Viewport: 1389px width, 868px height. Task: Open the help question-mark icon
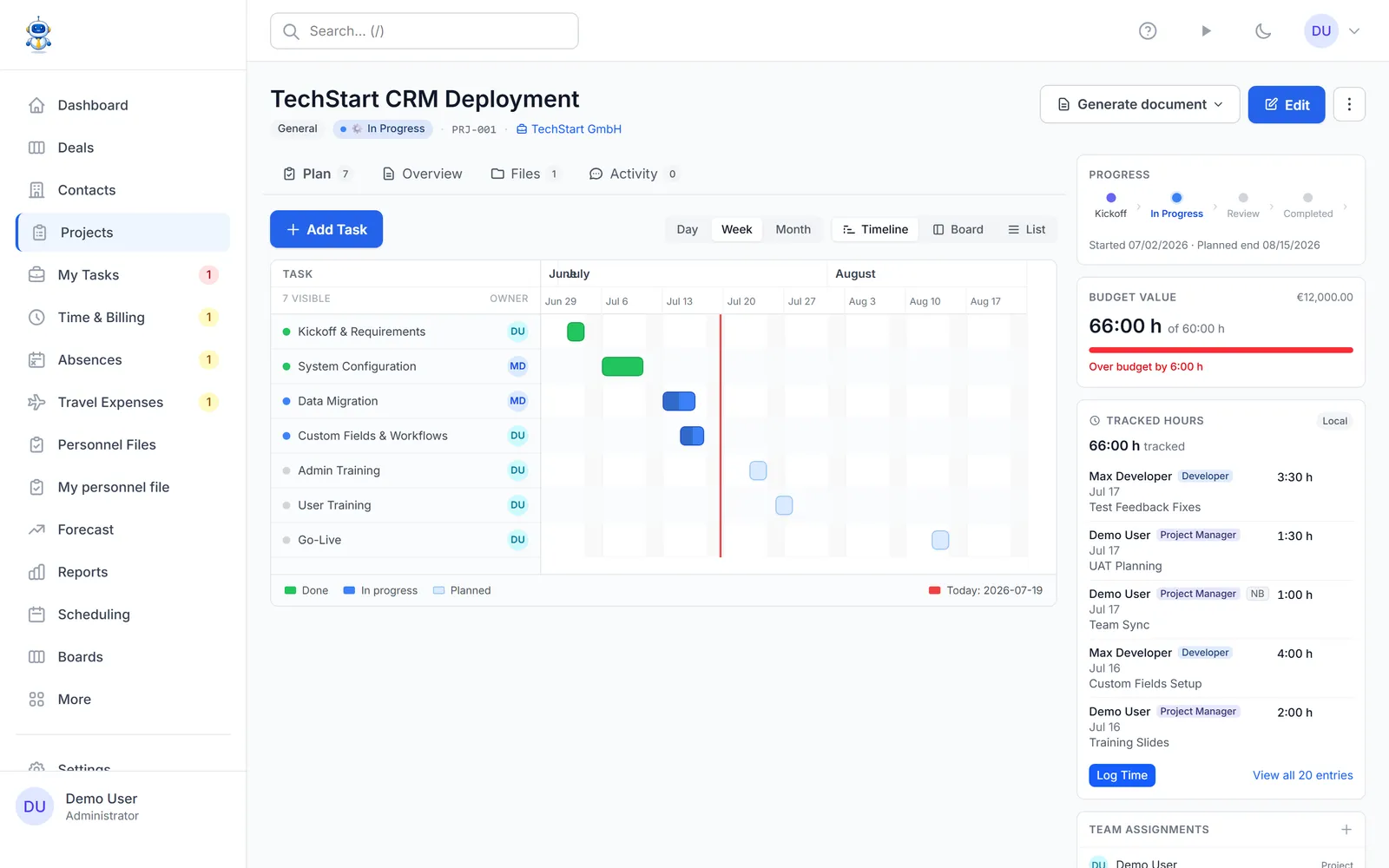1148,31
